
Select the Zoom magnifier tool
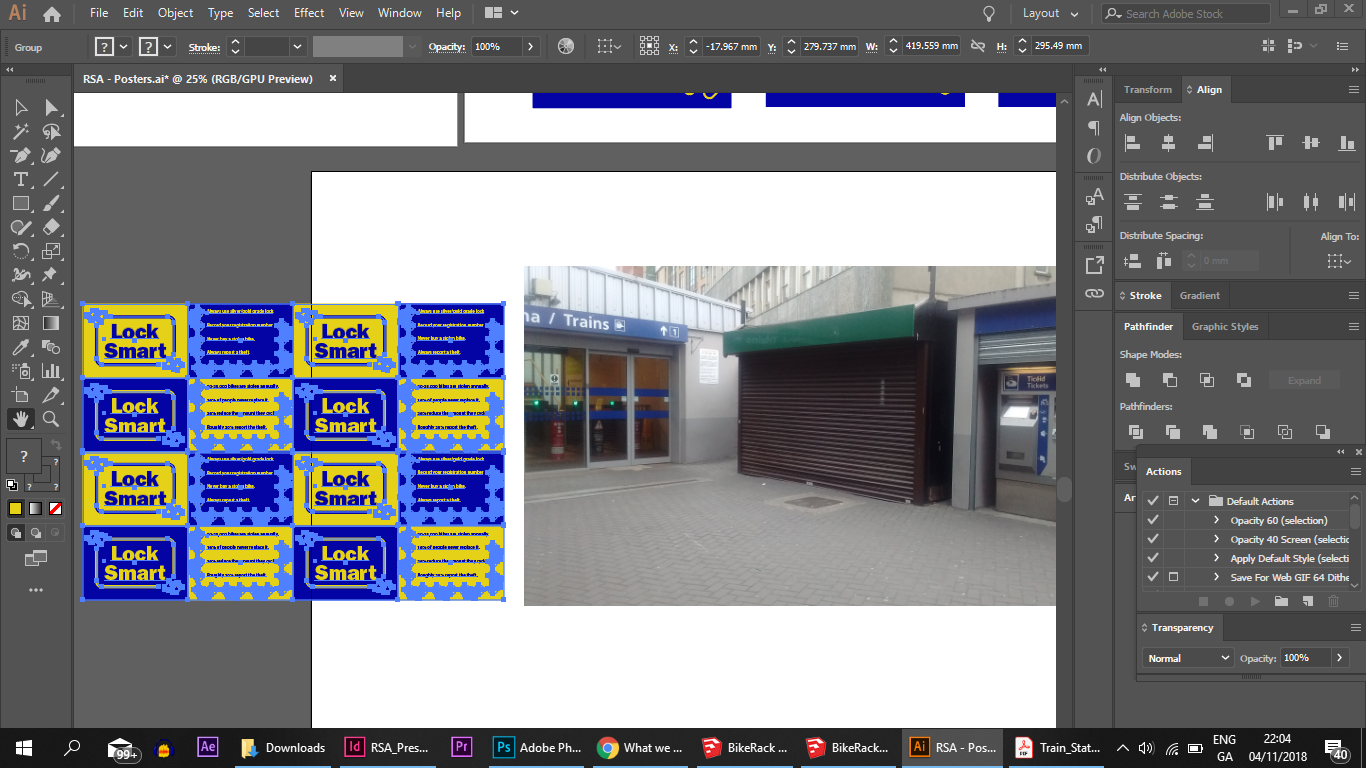pos(51,419)
